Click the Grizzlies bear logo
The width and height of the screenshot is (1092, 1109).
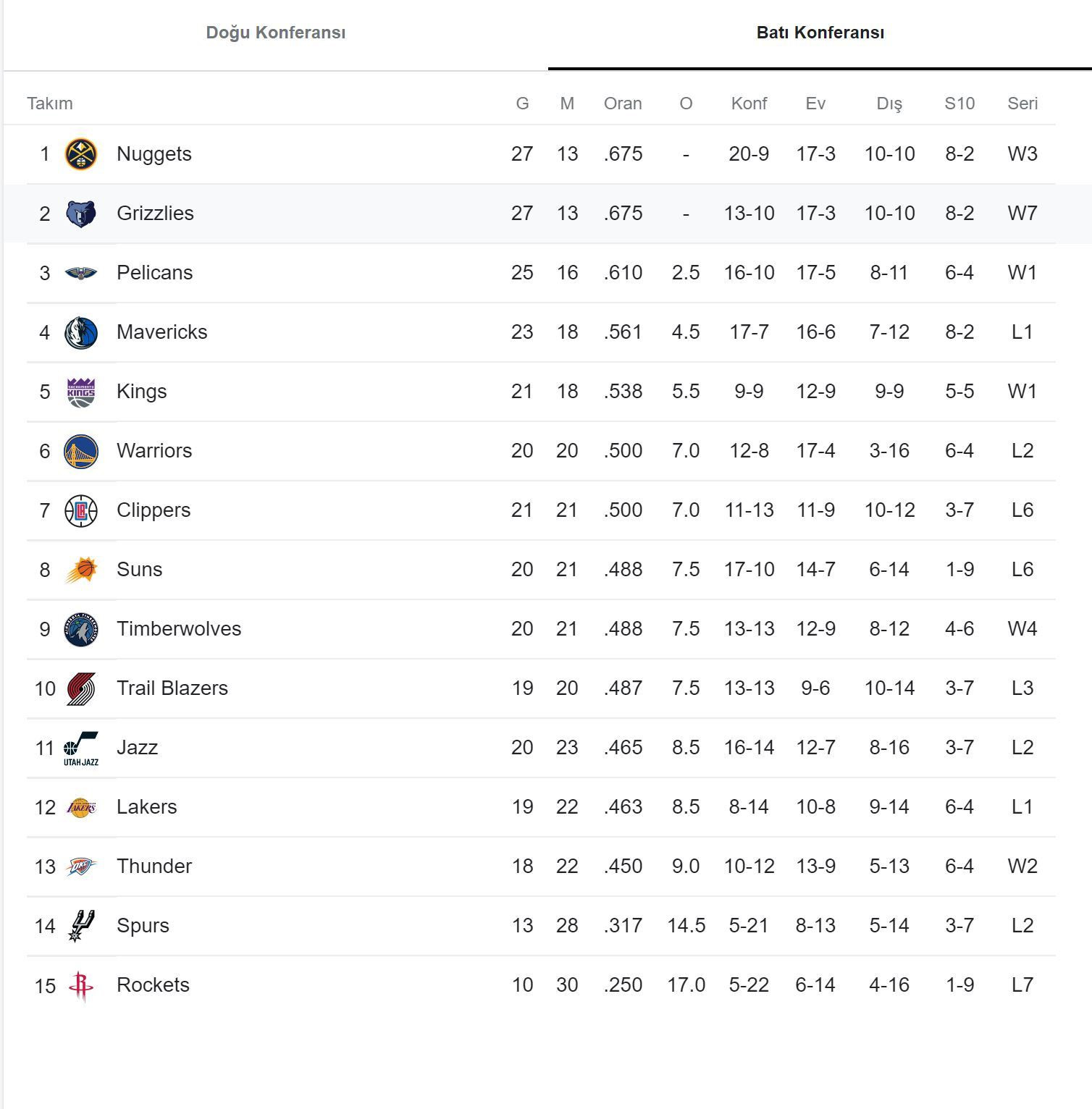point(81,214)
